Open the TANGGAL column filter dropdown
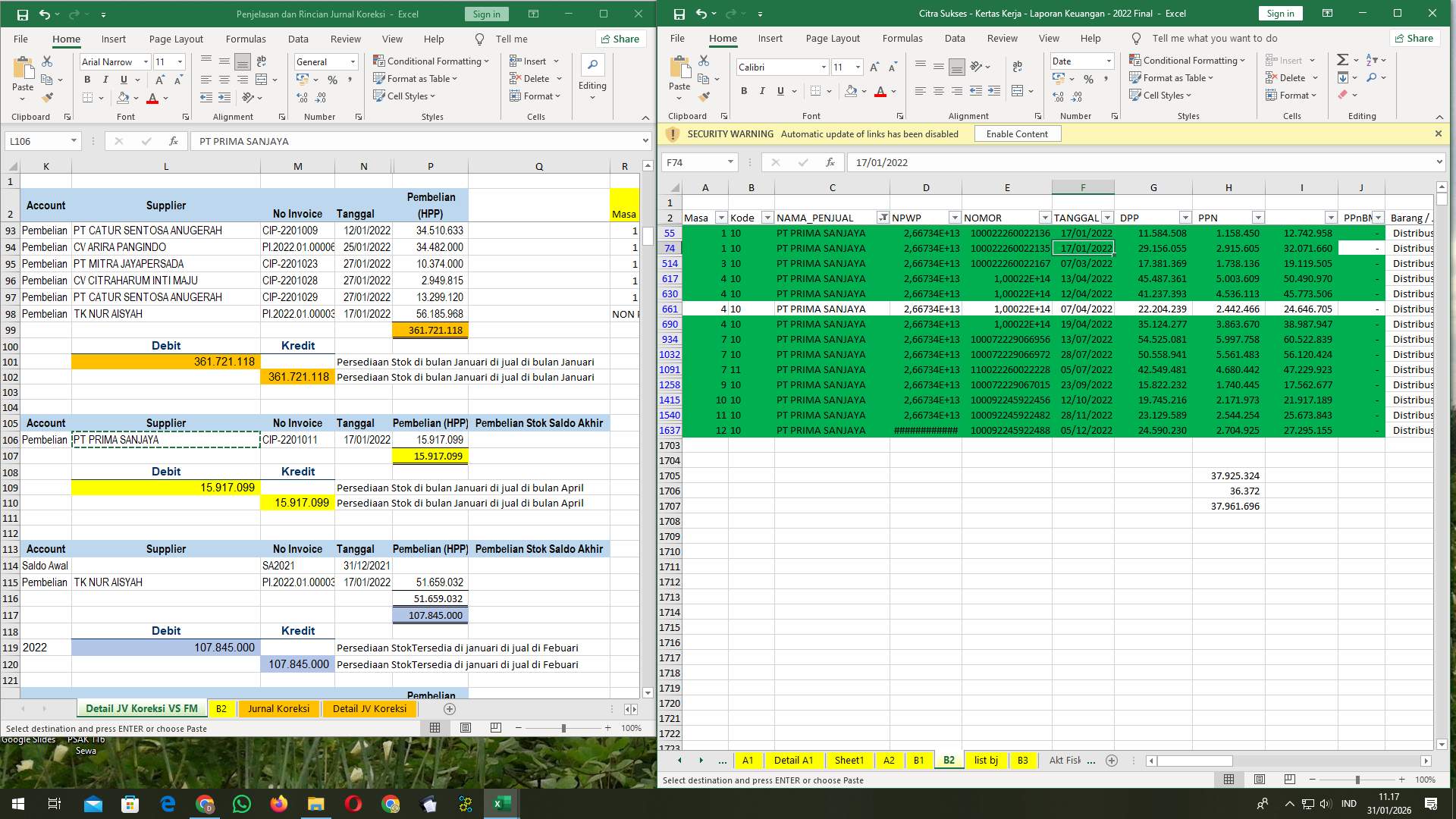Image resolution: width=1456 pixels, height=819 pixels. click(1107, 218)
